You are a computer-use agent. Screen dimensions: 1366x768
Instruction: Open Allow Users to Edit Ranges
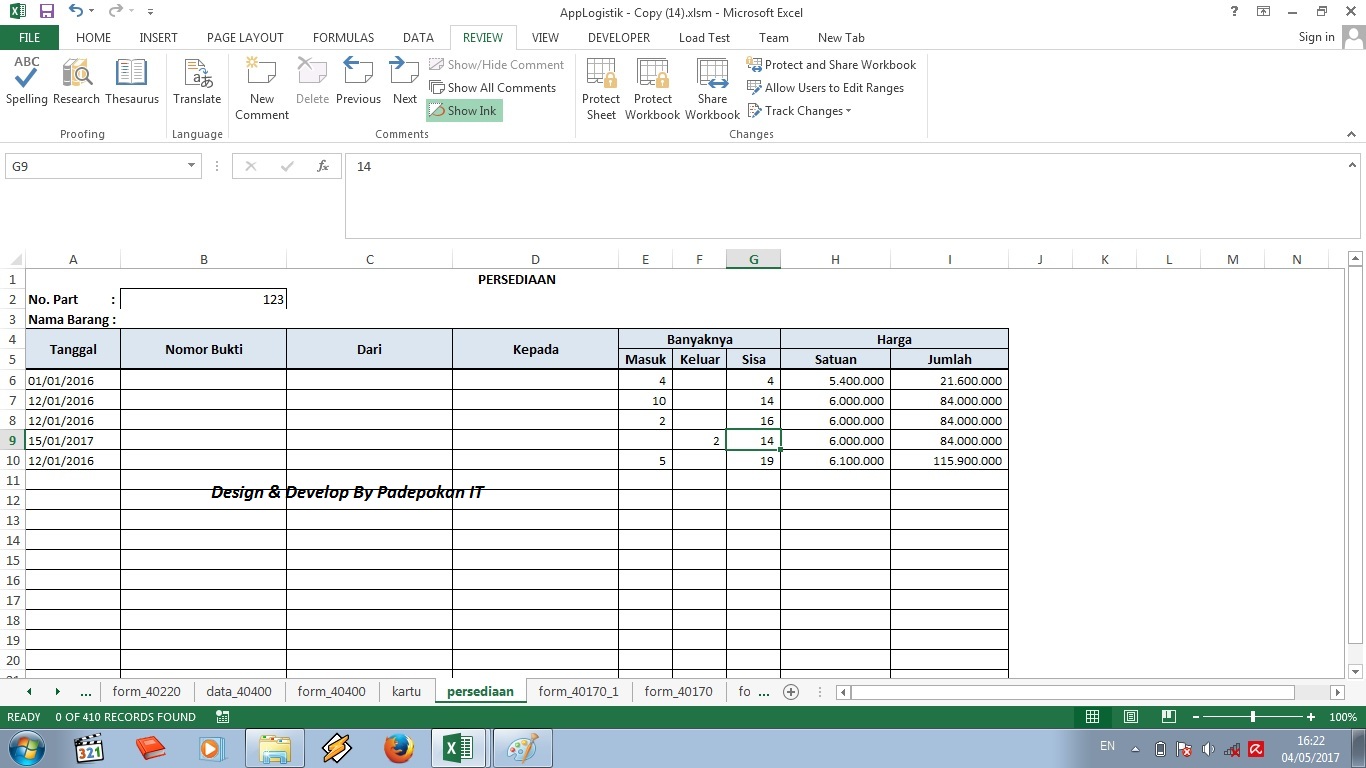pos(825,88)
